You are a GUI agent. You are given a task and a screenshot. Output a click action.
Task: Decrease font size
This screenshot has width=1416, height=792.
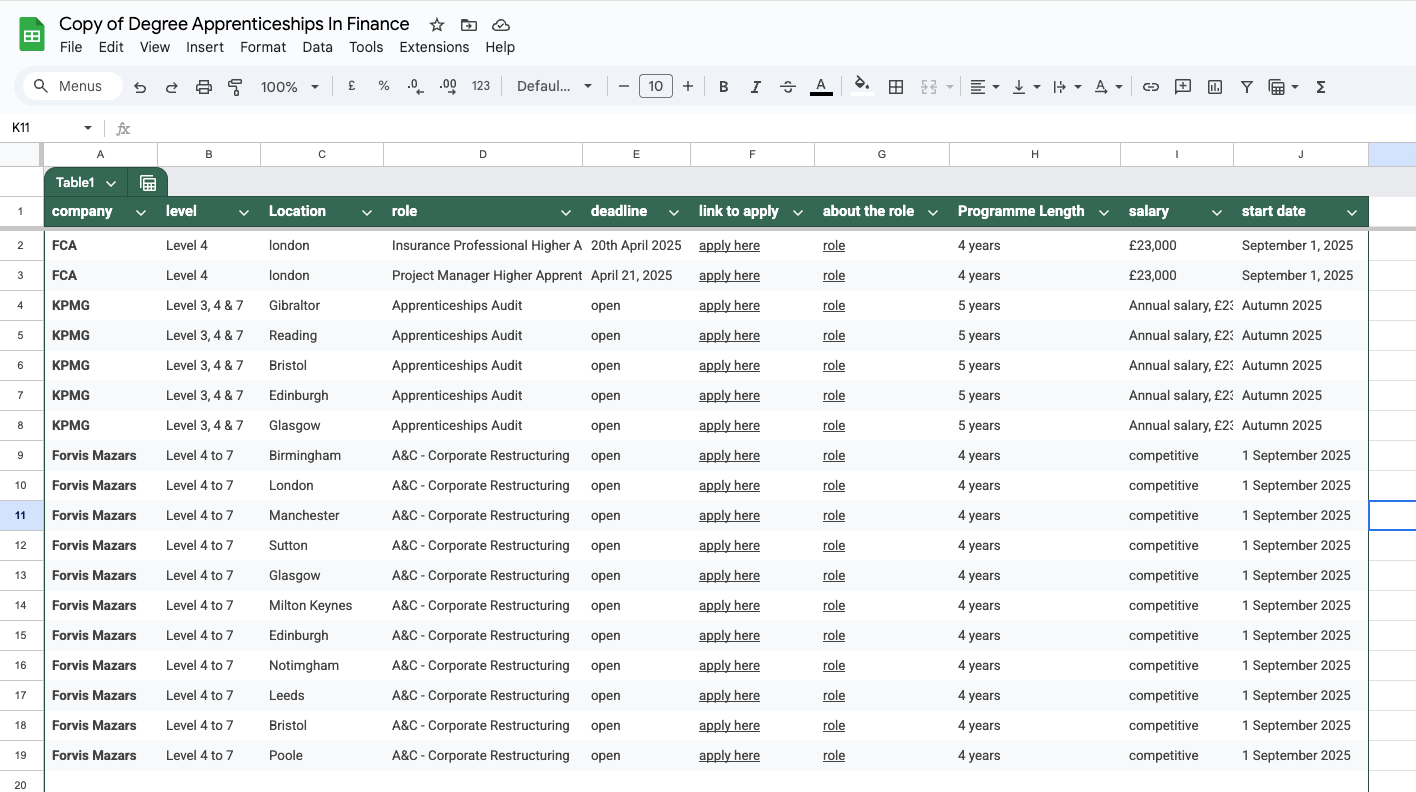624,87
